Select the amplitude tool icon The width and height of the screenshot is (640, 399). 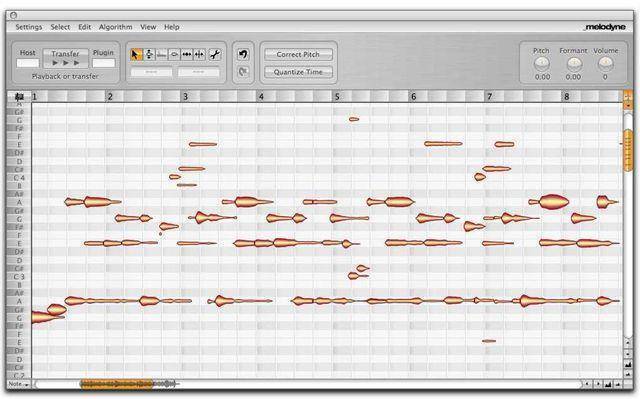click(x=174, y=54)
